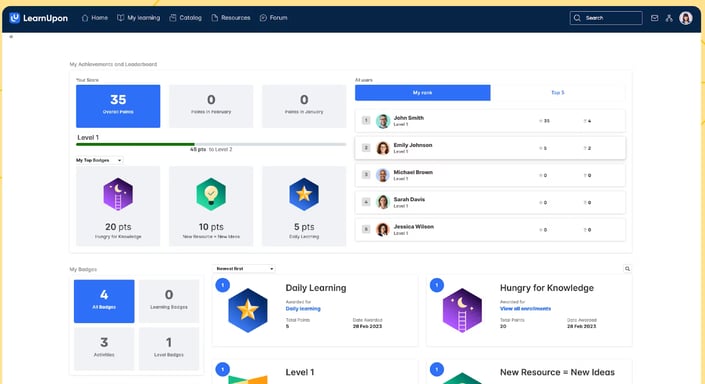Click Sarah Davis's avatar
705x384 pixels.
pos(383,202)
